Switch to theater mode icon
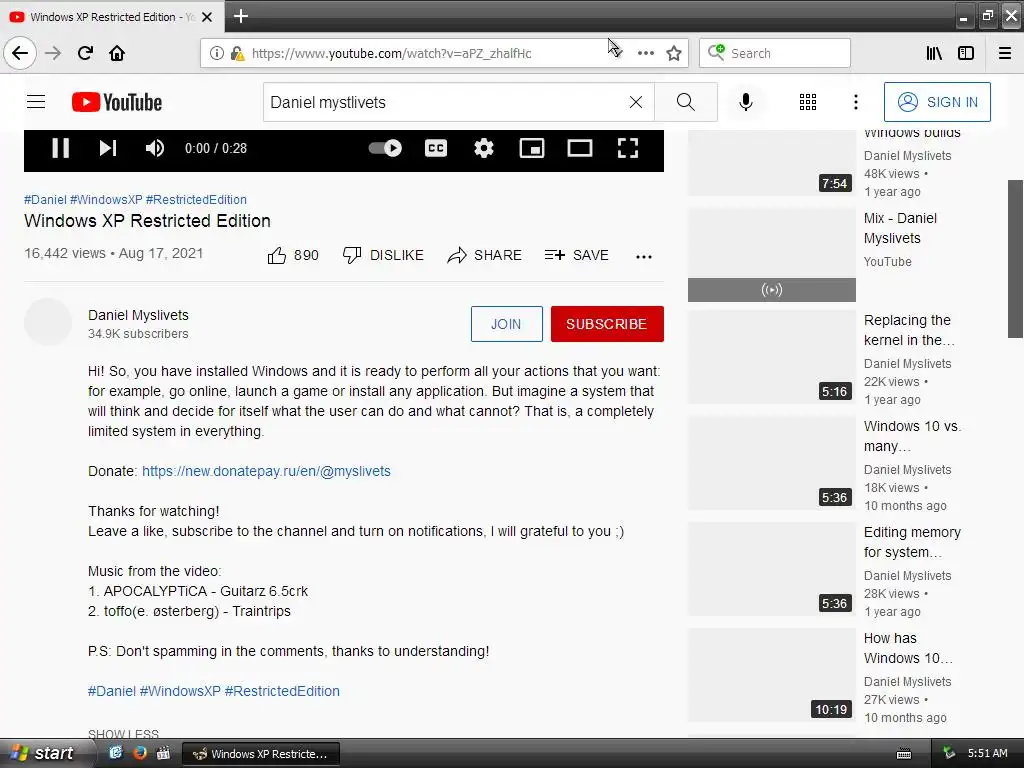This screenshot has height=768, width=1024. tap(579, 148)
